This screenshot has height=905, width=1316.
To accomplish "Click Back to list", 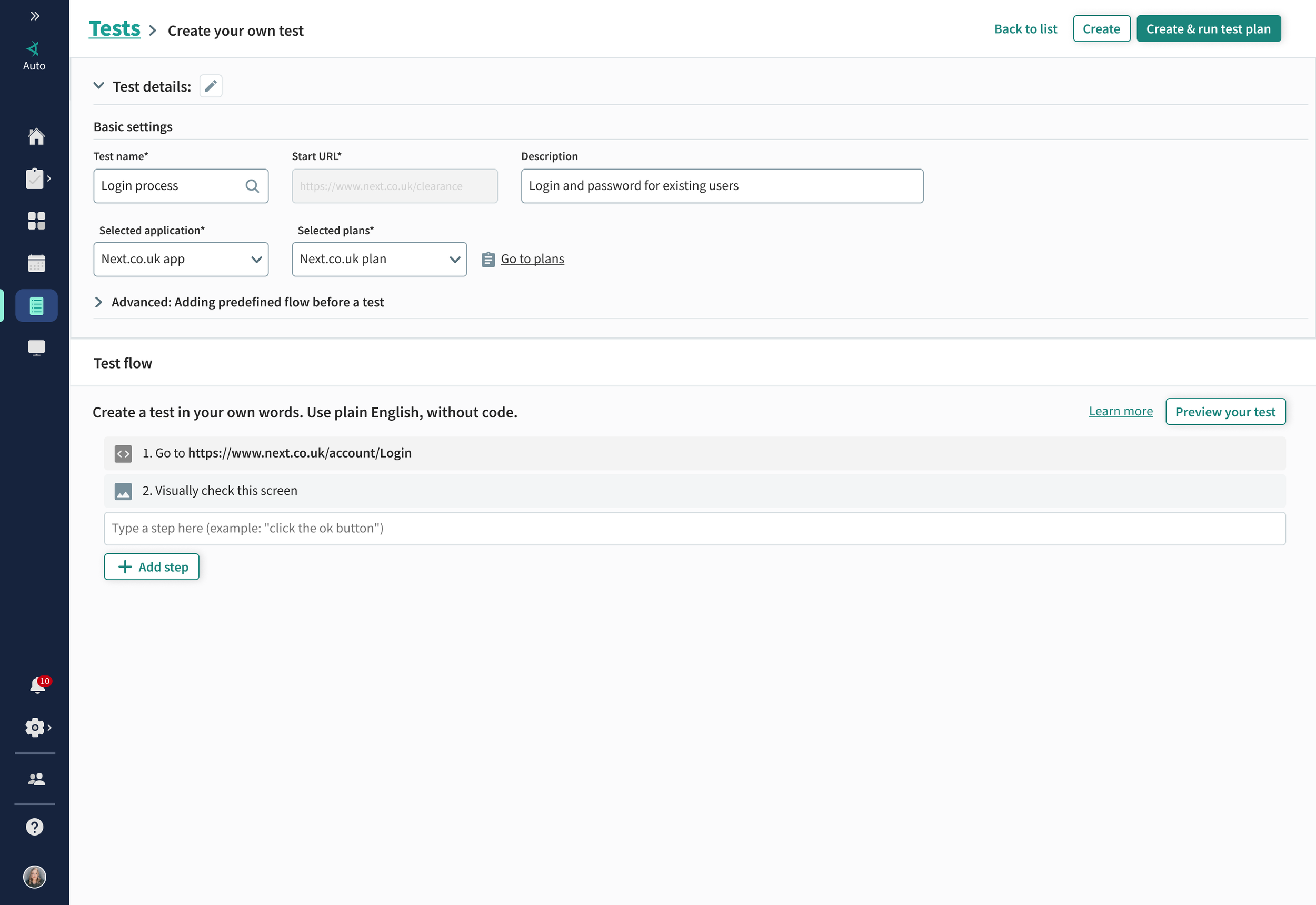I will click(x=1025, y=29).
